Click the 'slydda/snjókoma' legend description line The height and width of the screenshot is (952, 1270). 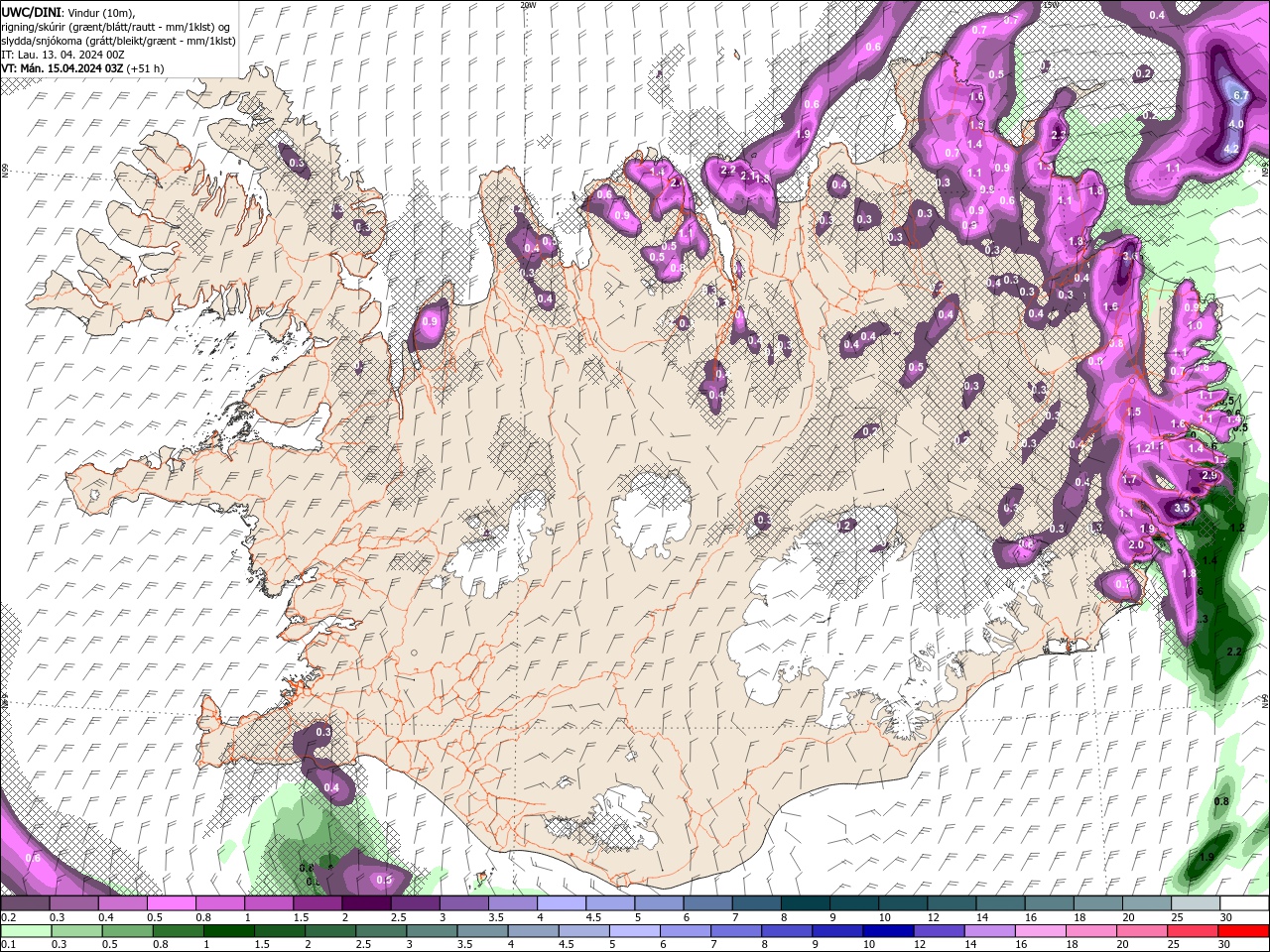118,41
